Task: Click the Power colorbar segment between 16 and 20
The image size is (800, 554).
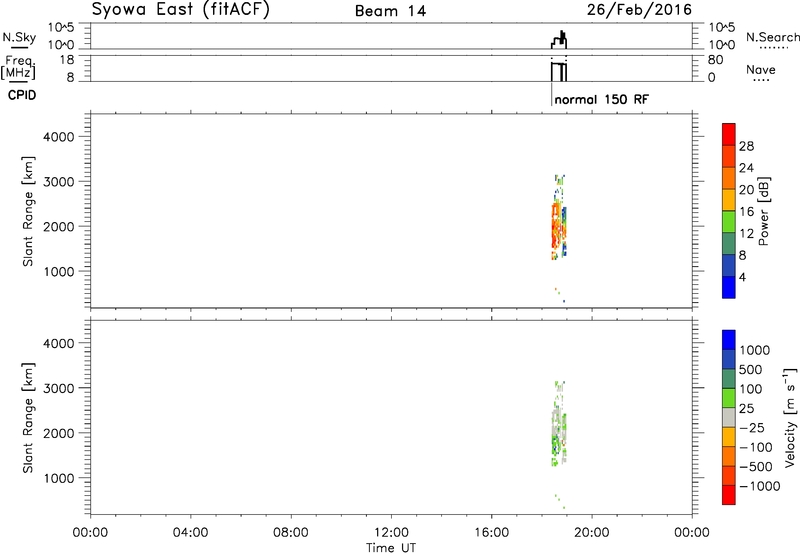Action: (x=729, y=200)
